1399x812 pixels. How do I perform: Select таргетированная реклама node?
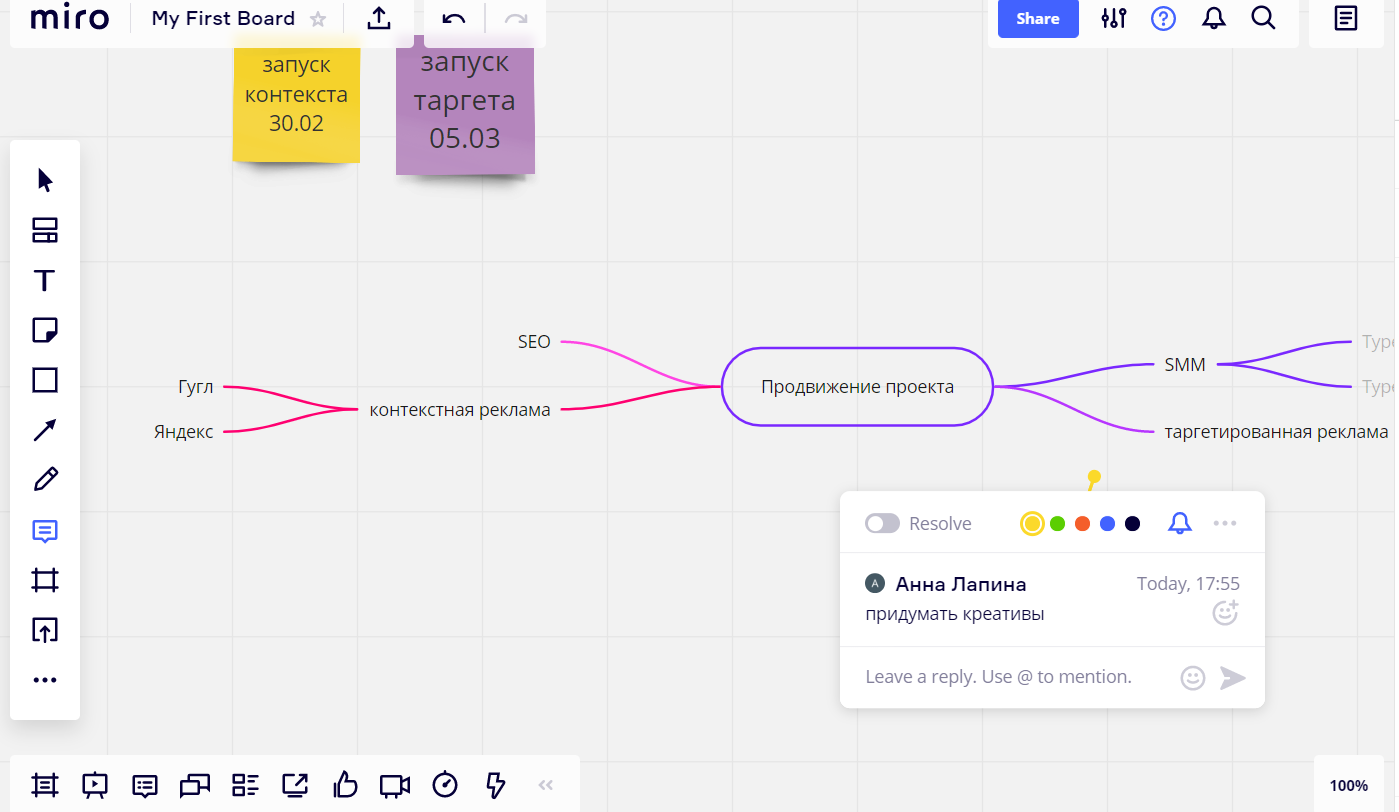1276,432
